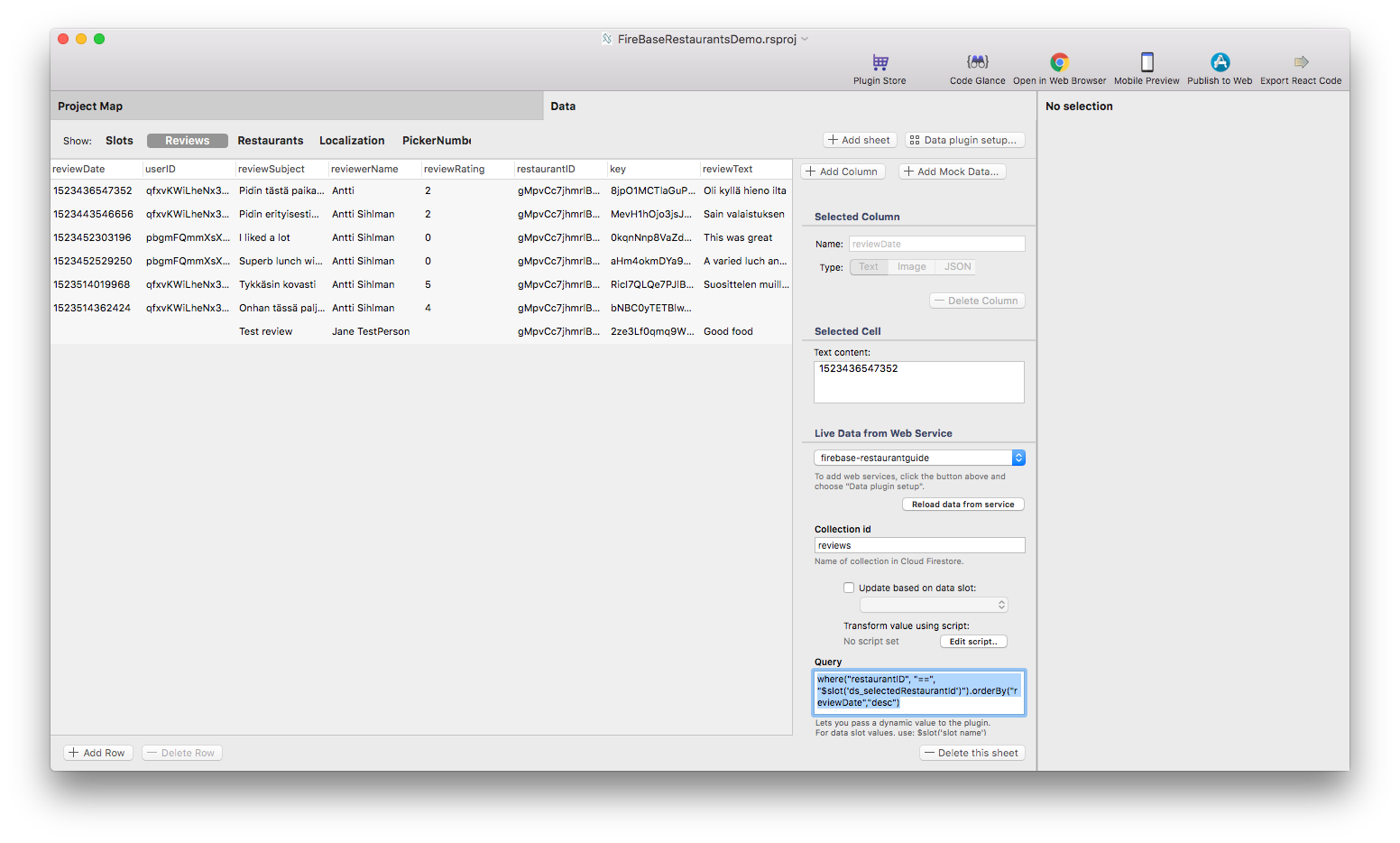The height and width of the screenshot is (843, 1400).
Task: Switch to the Restaurants sheet tab
Action: point(270,141)
